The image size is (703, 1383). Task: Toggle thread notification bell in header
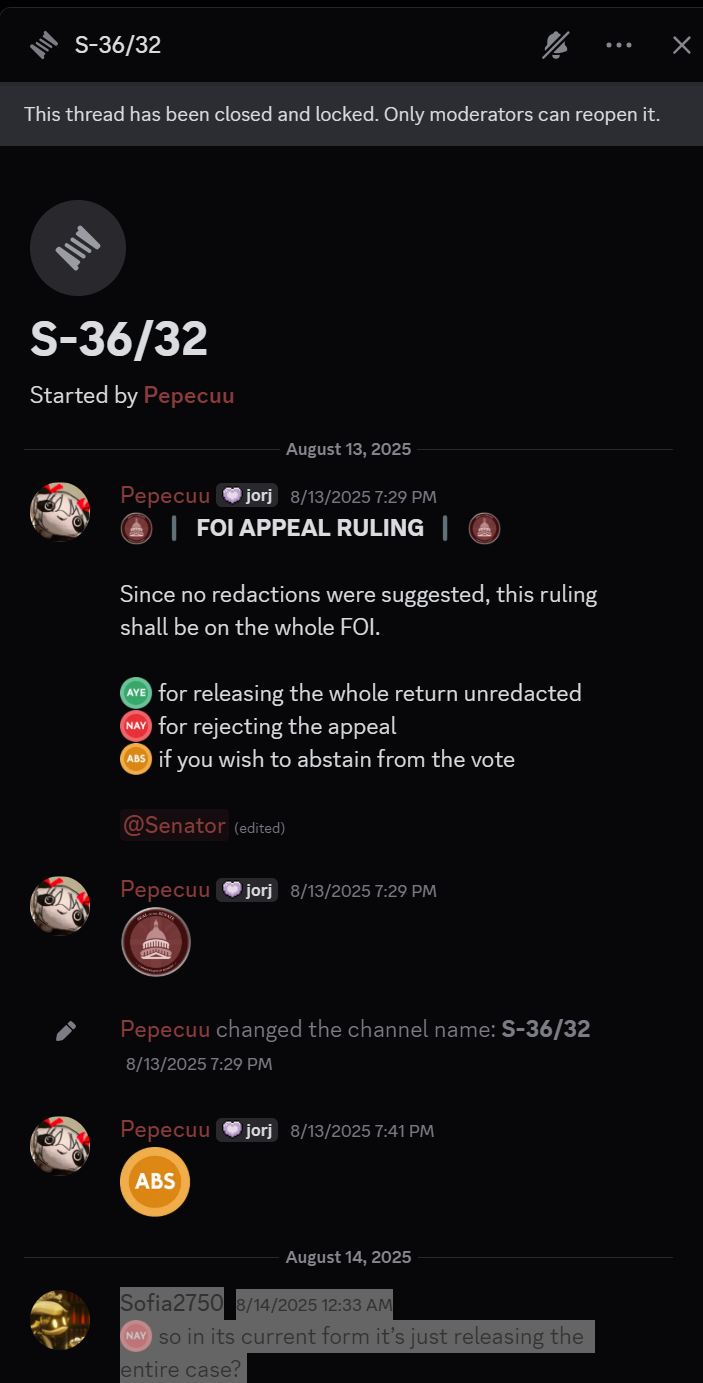pyautogui.click(x=555, y=45)
